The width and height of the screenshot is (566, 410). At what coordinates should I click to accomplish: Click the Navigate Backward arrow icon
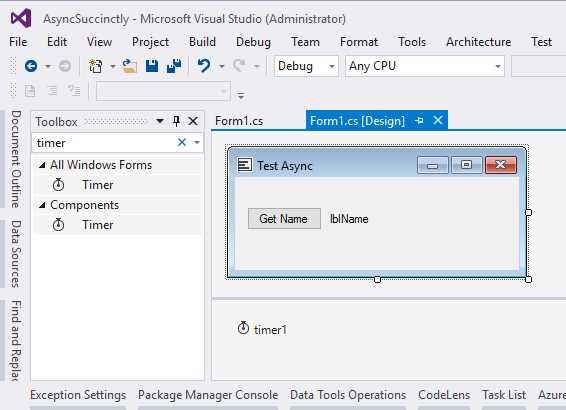click(x=31, y=66)
